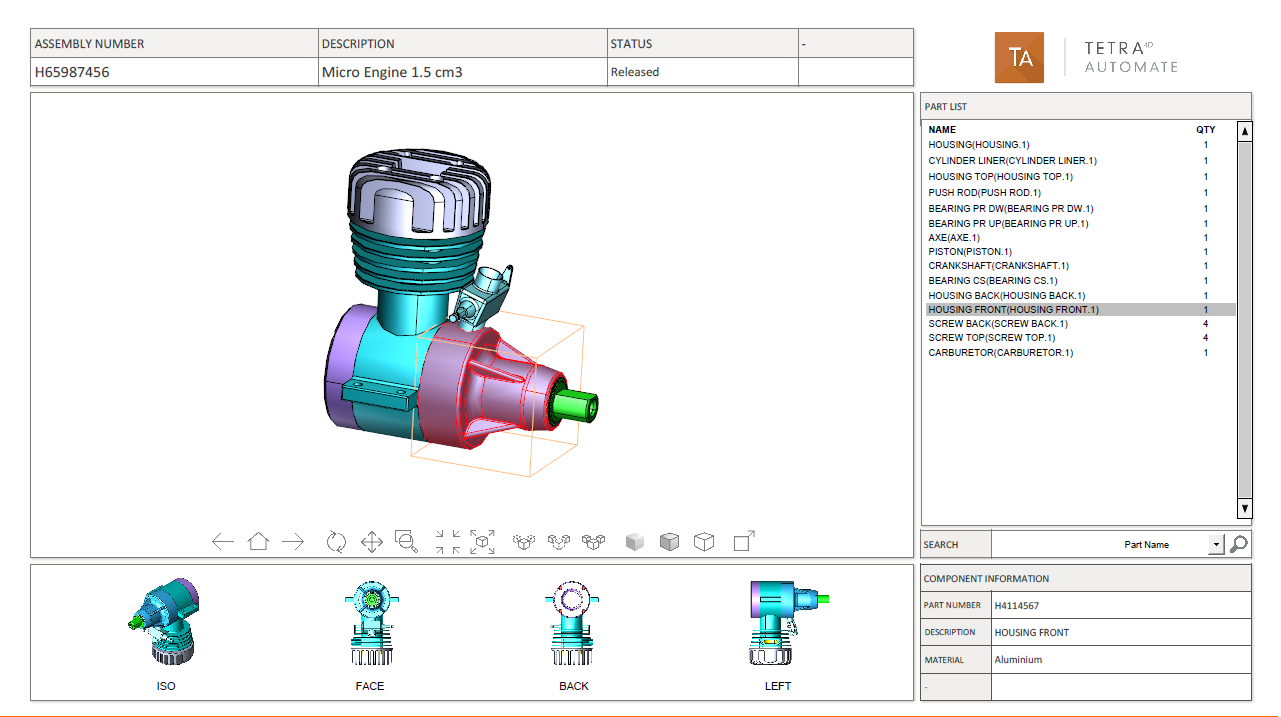Image resolution: width=1281 pixels, height=717 pixels.
Task: Click the engine cylinder head in 3D view
Action: [417, 195]
